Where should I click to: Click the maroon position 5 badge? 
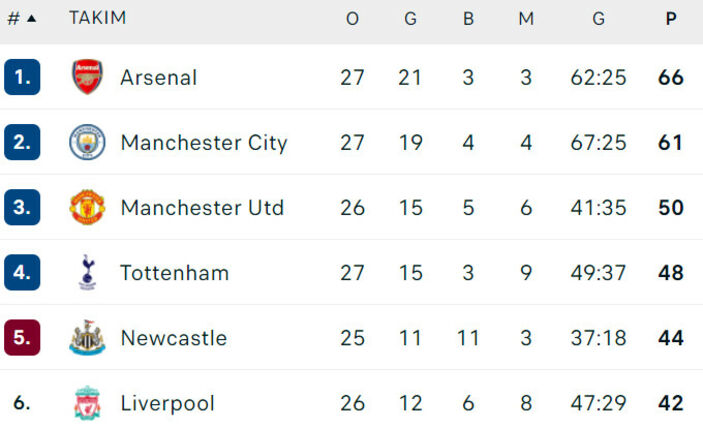click(22, 338)
